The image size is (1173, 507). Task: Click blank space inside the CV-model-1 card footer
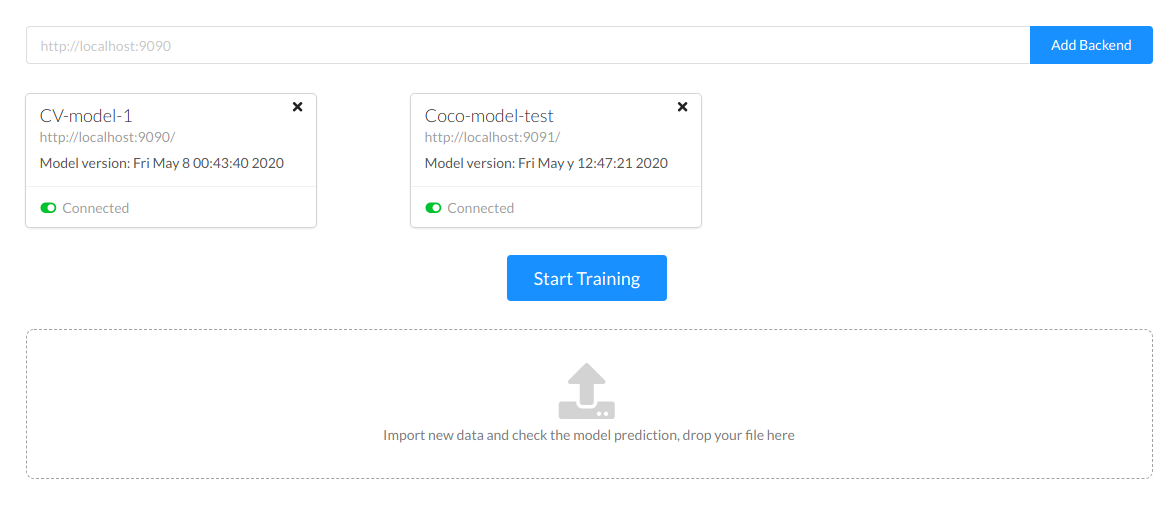pyautogui.click(x=230, y=208)
